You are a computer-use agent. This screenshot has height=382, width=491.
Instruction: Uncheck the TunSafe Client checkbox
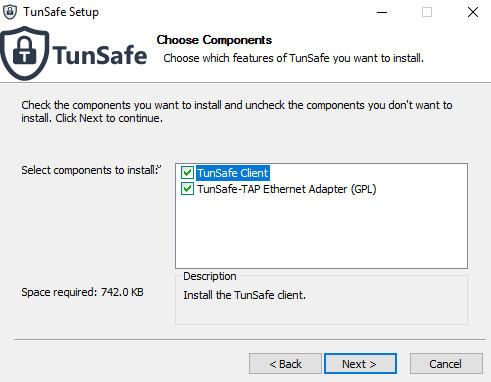click(x=187, y=173)
